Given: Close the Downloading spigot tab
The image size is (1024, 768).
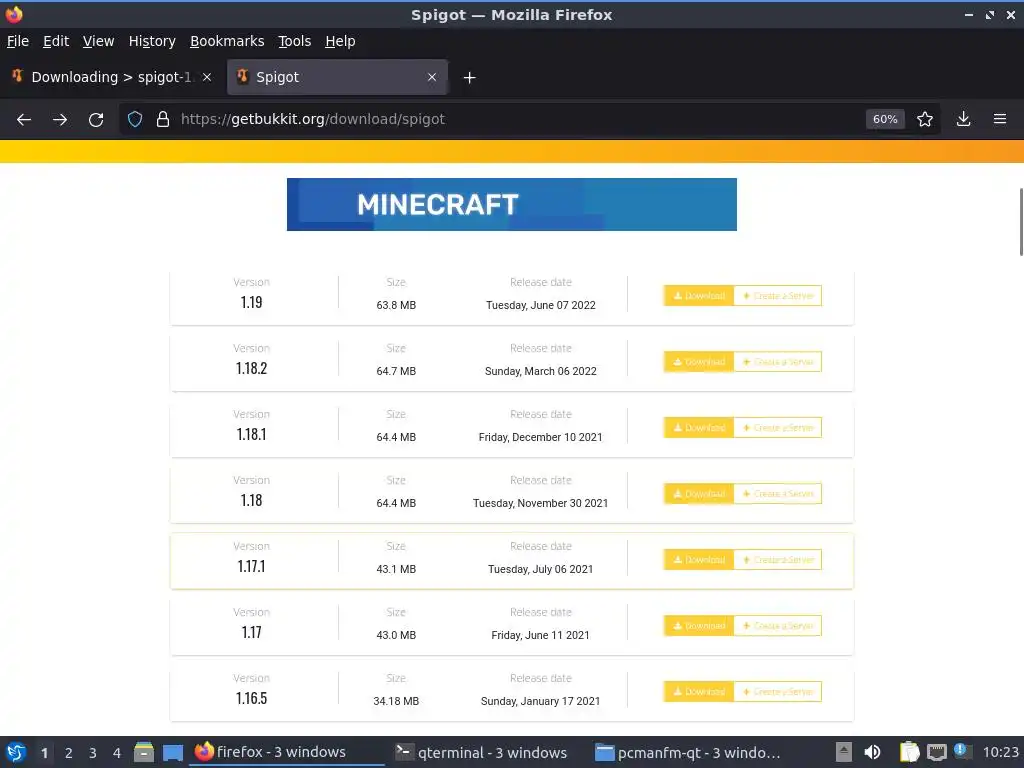Looking at the screenshot, I should tap(207, 77).
